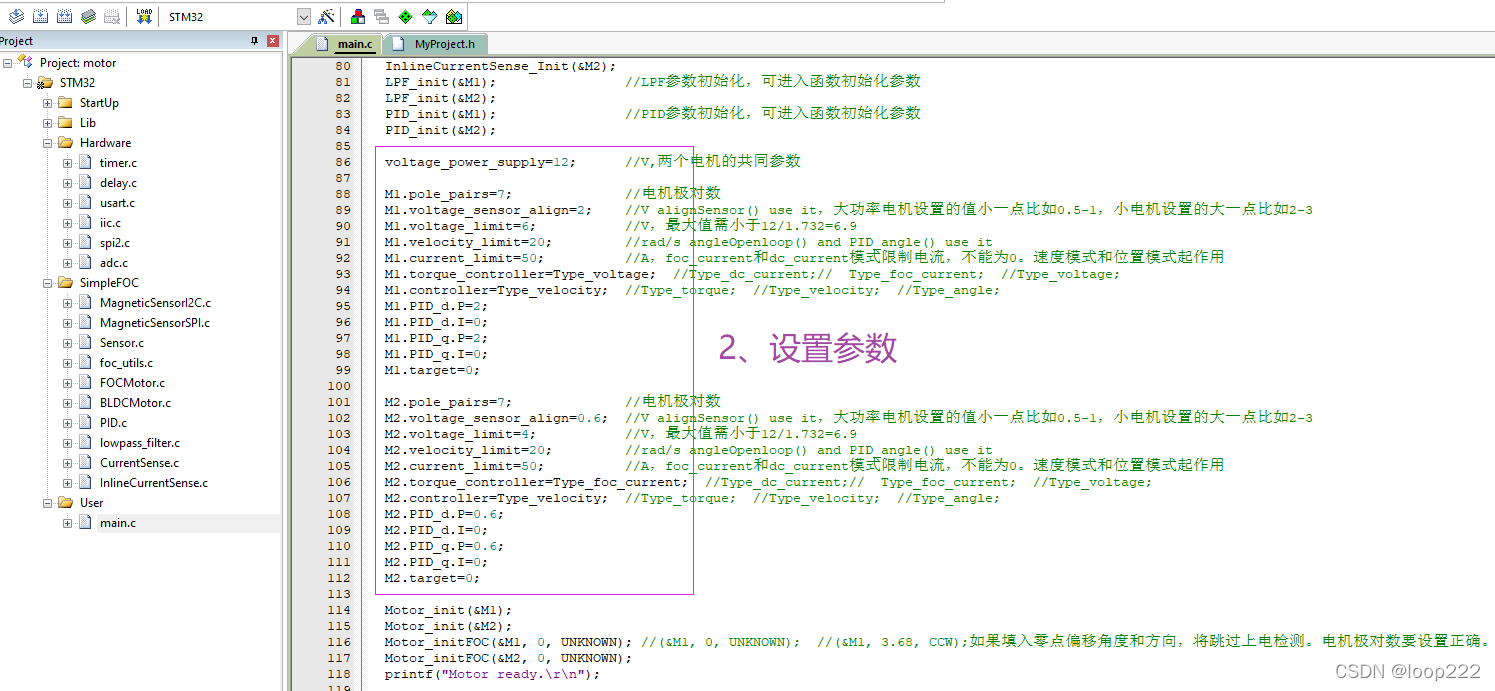Click the Batch Build toolbar icon
1495x691 pixels.
[89, 16]
